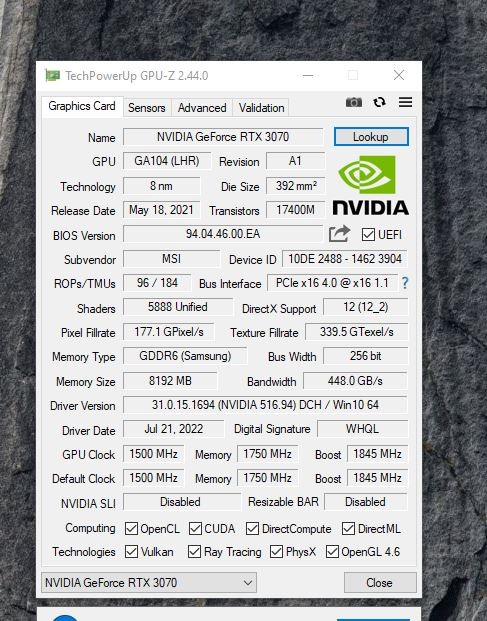This screenshot has width=487, height=621.
Task: Click the Die Size value 392 mm²
Action: (296, 186)
